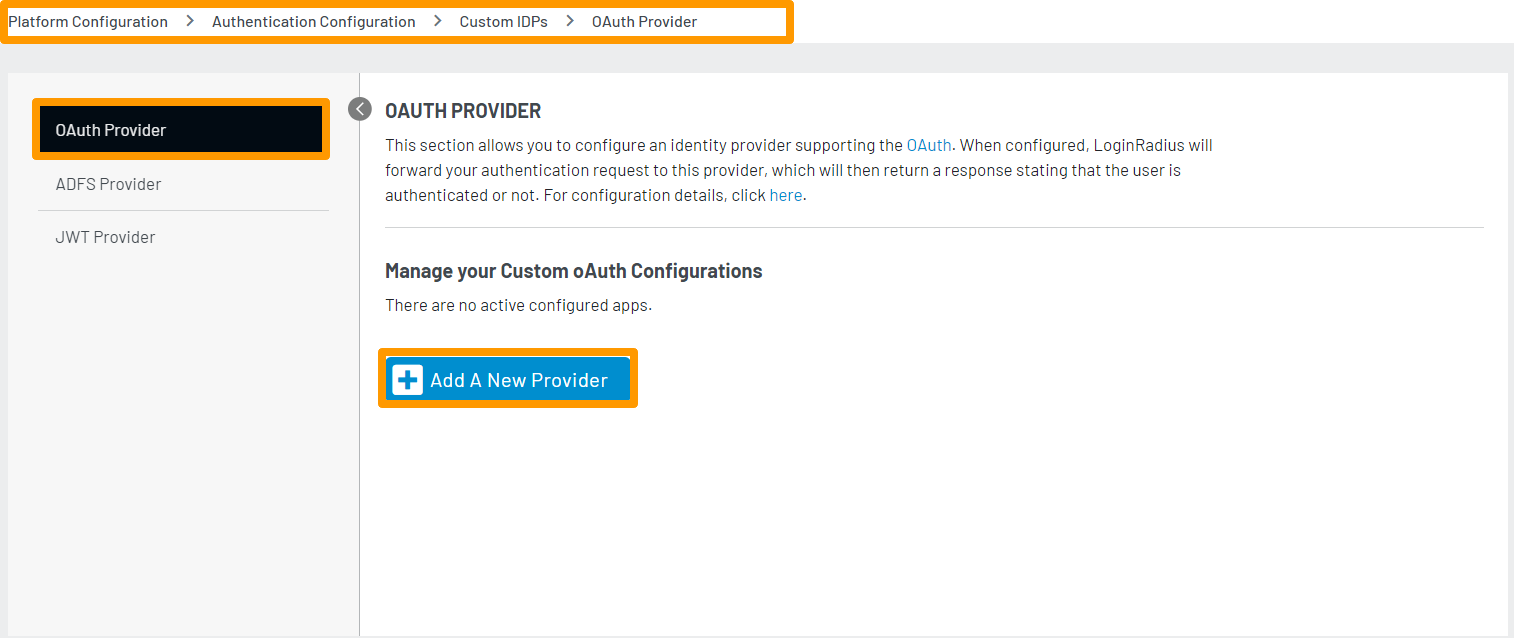Go to Platform Configuration in the breadcrumb
Screen dimensions: 1514x638
88,21
